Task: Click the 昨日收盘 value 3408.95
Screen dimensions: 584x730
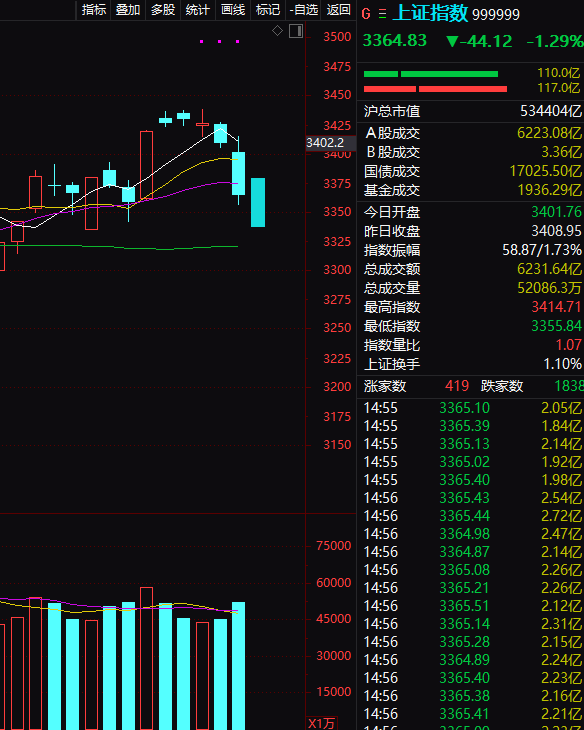Action: click(x=557, y=231)
